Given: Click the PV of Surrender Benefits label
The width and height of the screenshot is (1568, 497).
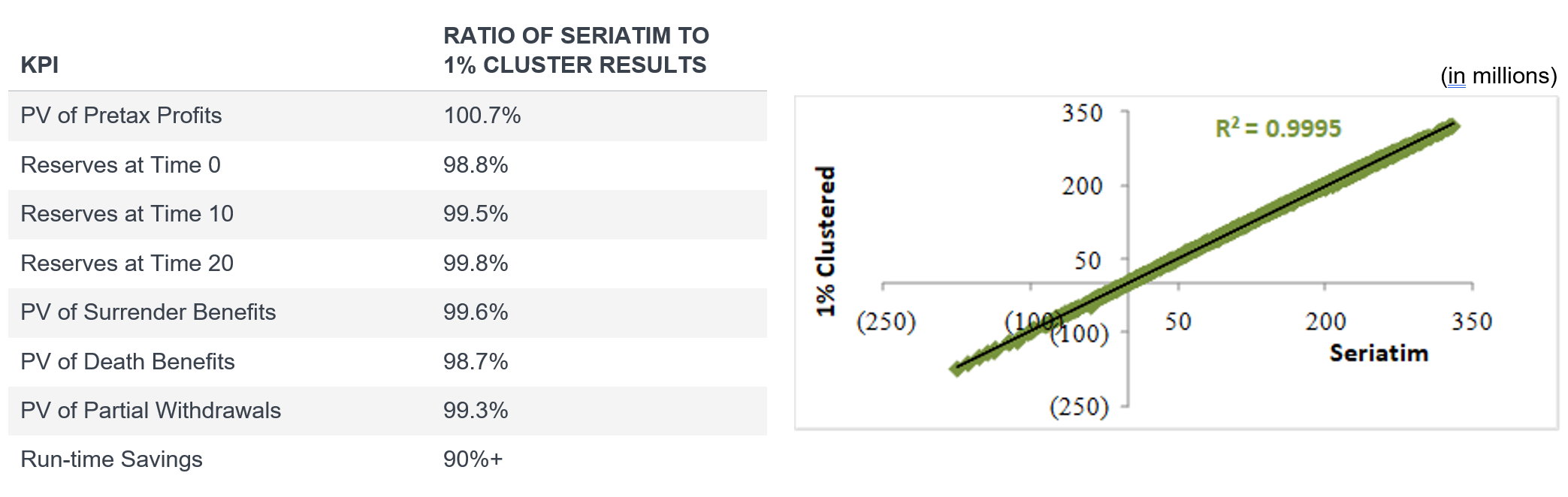Looking at the screenshot, I should click(148, 312).
